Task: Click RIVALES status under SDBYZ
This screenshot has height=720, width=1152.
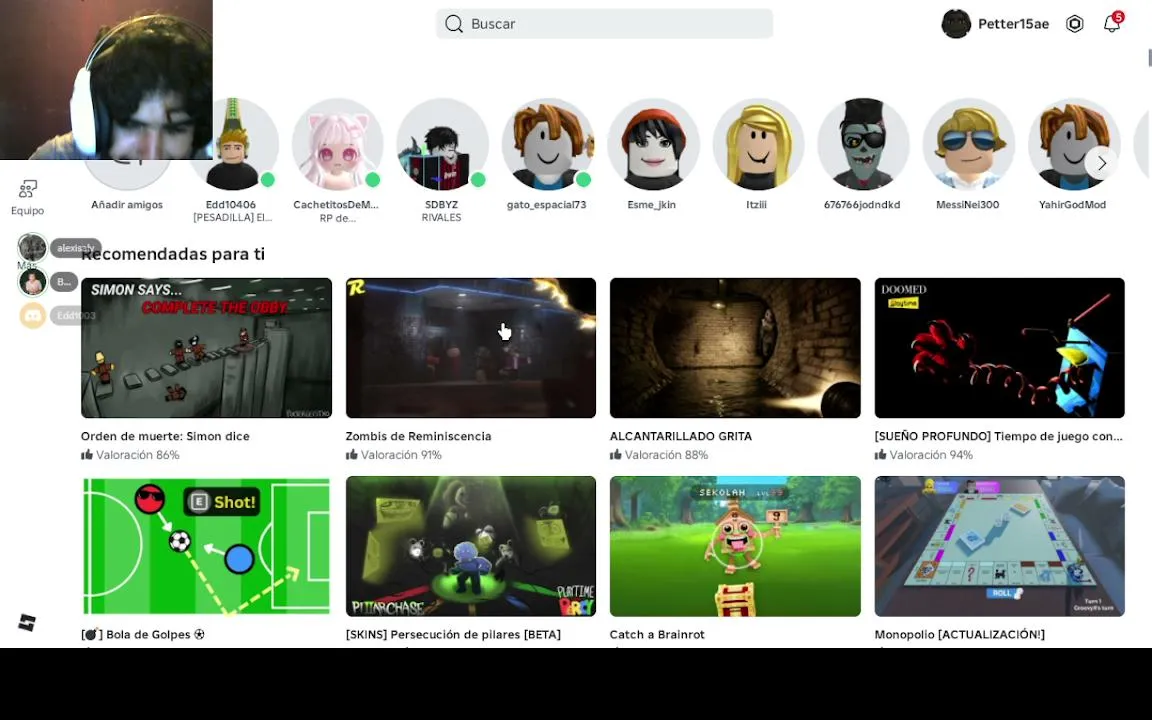Action: tap(442, 218)
